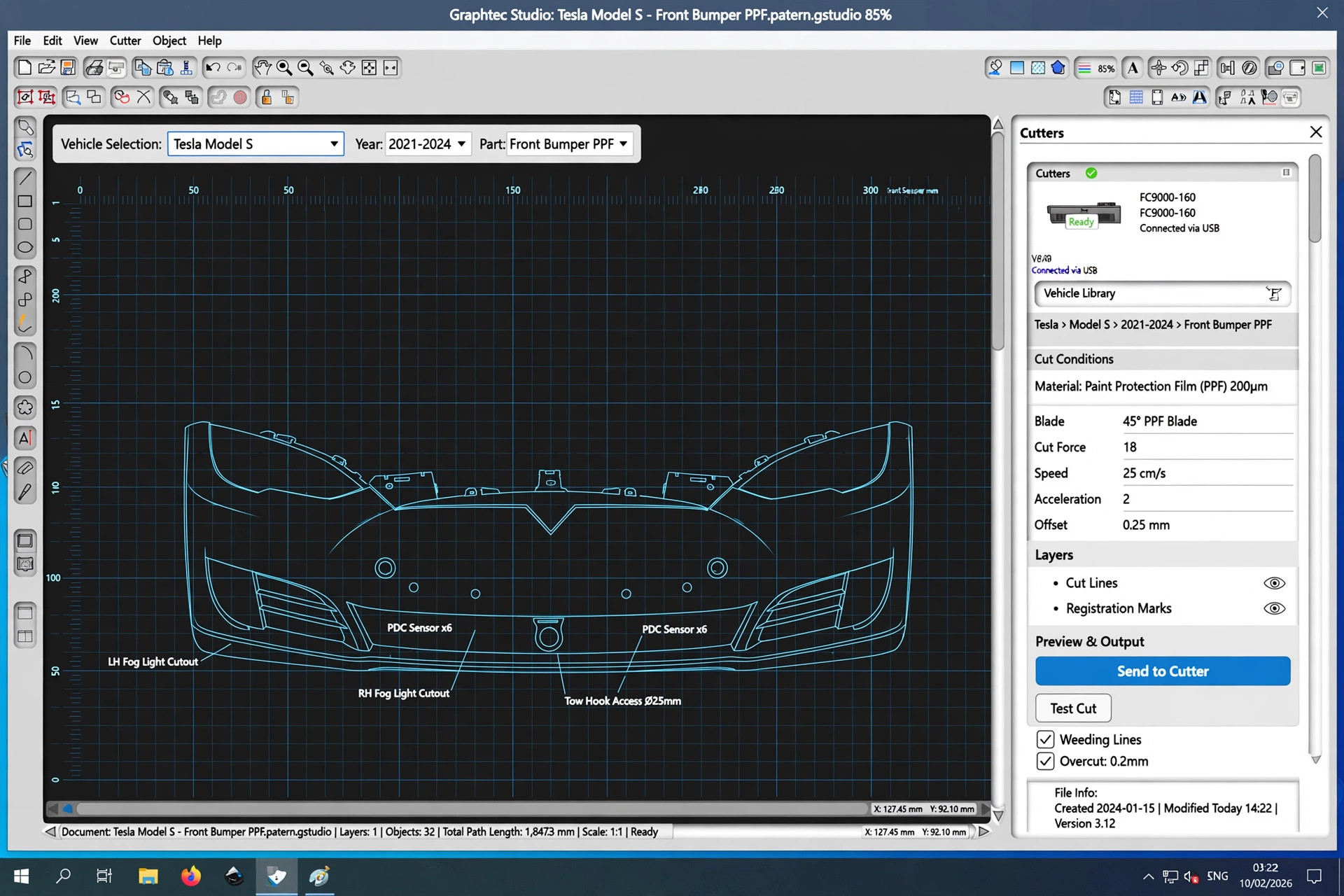Click the Test Cut button
1344x896 pixels.
click(1073, 708)
